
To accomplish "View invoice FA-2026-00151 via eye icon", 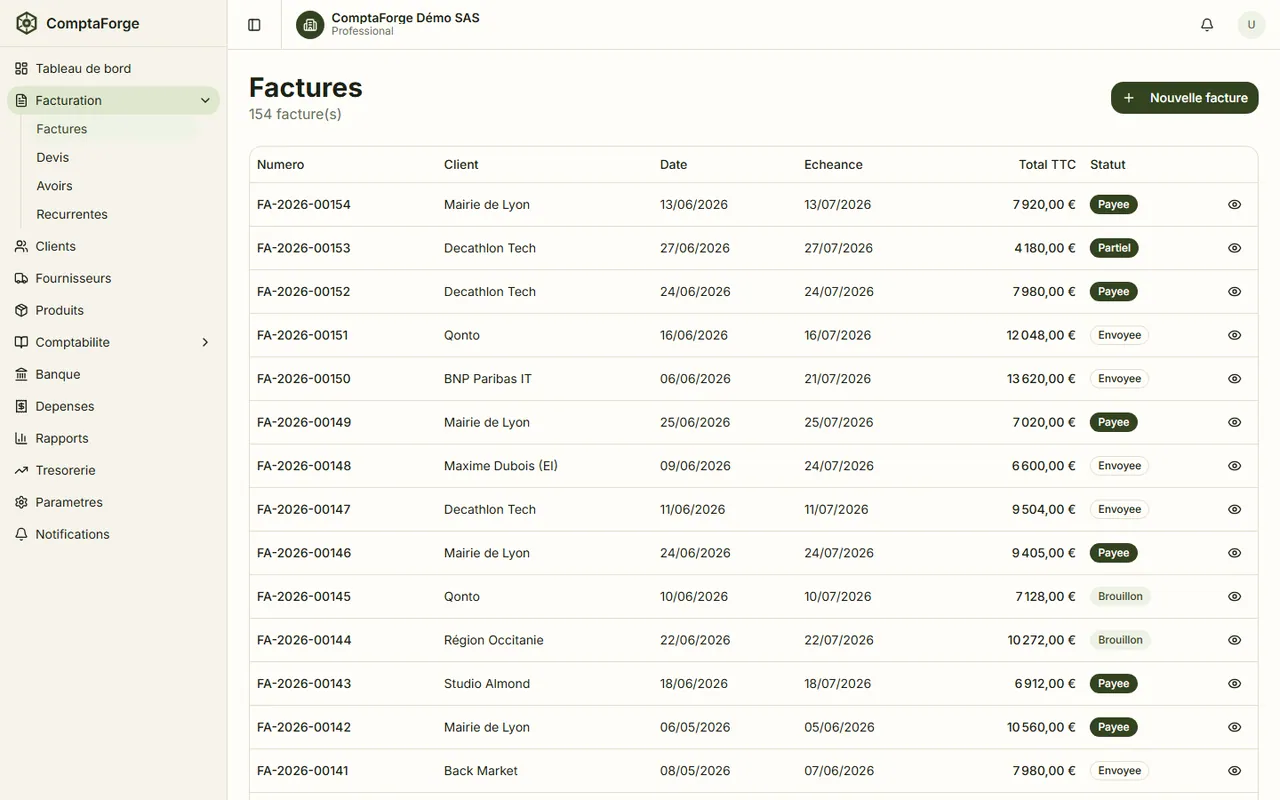I will [1234, 335].
